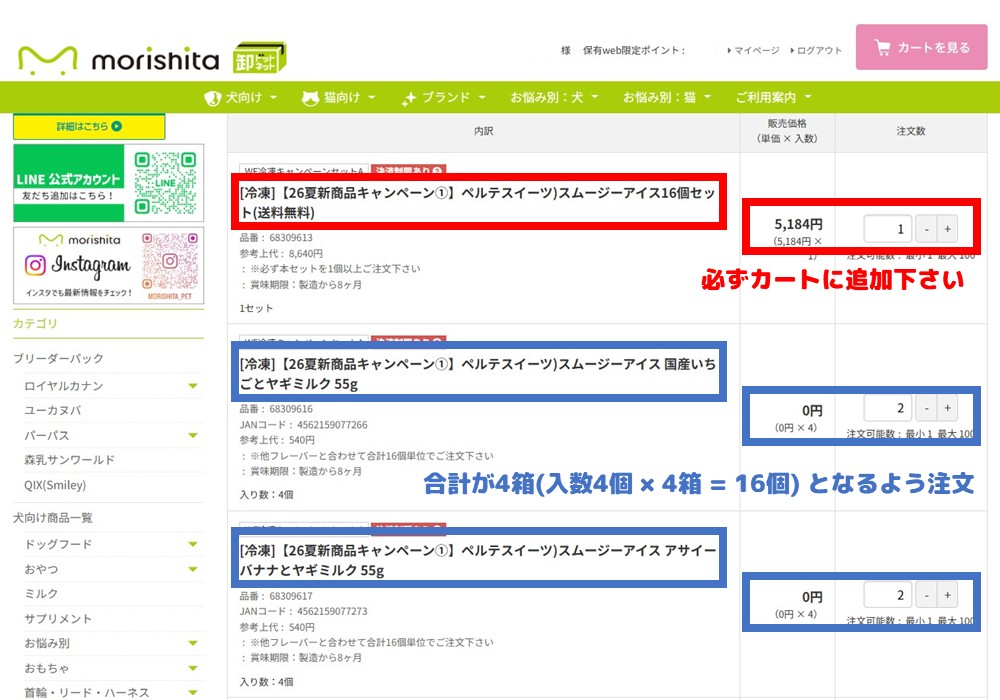Expand the バーバス category arrow

(193, 435)
